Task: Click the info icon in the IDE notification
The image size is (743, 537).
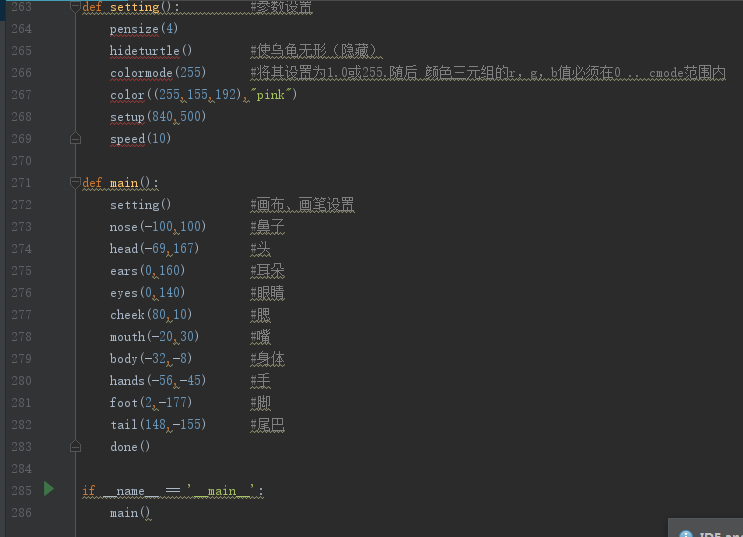Action: [686, 534]
